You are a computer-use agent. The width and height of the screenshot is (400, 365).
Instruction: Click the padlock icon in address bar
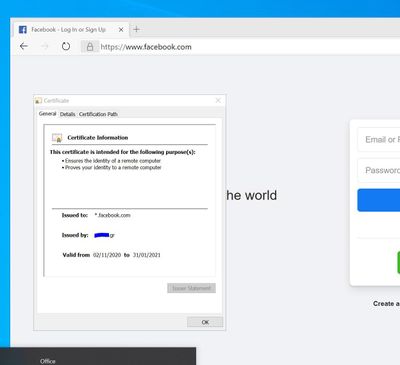coord(90,47)
